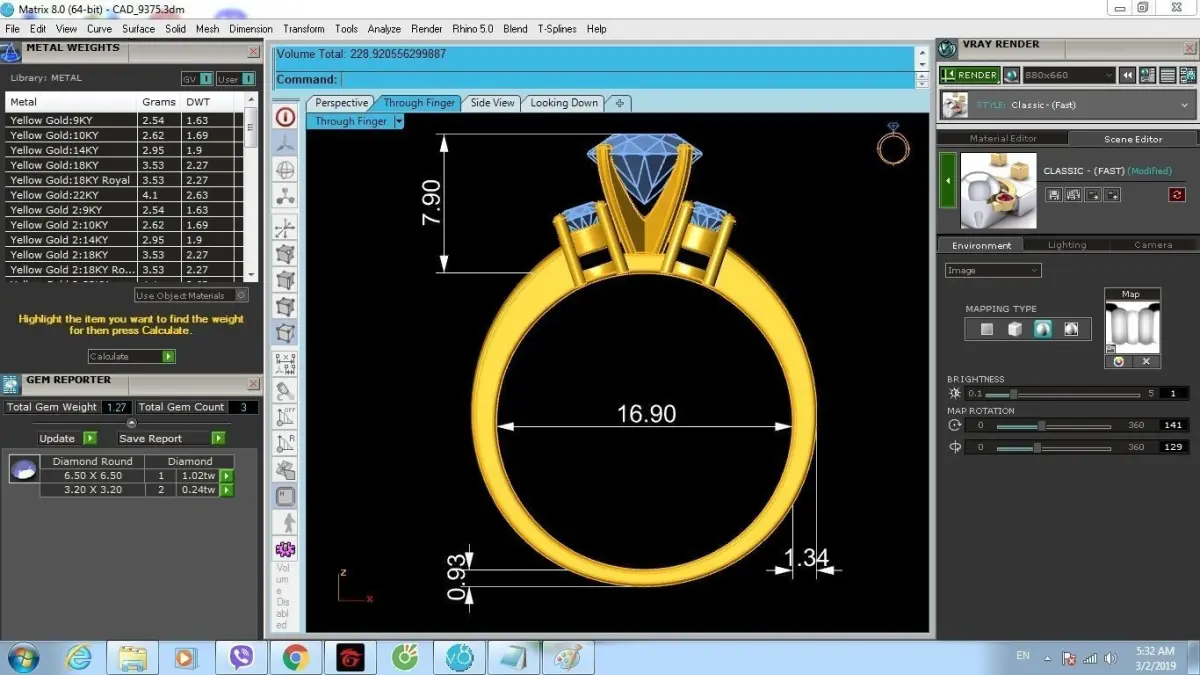Click the rewind double-arrow icon in VRay panel
The width and height of the screenshot is (1200, 675).
coord(1127,75)
